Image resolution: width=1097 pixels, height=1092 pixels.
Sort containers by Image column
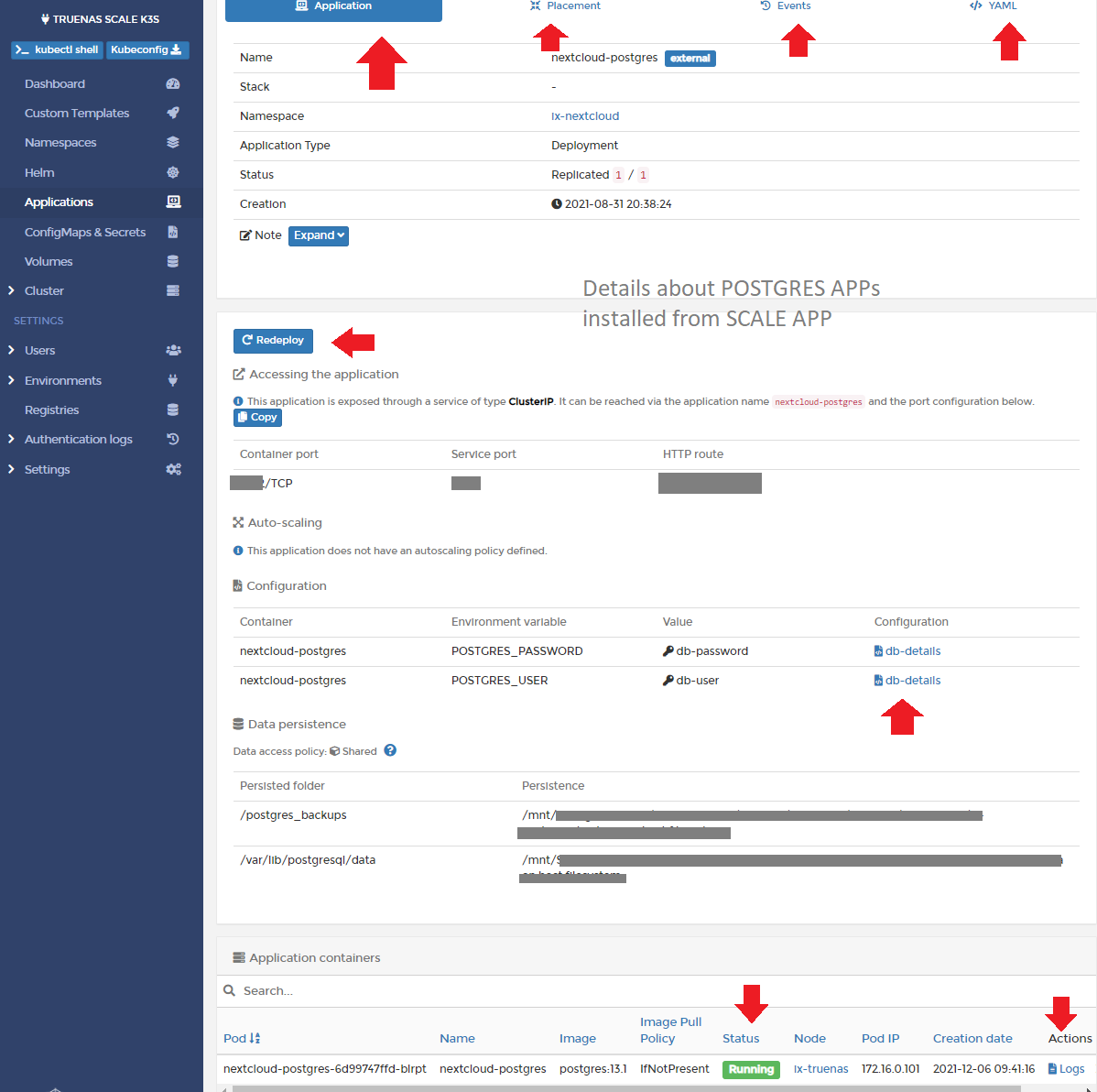pyautogui.click(x=578, y=1038)
